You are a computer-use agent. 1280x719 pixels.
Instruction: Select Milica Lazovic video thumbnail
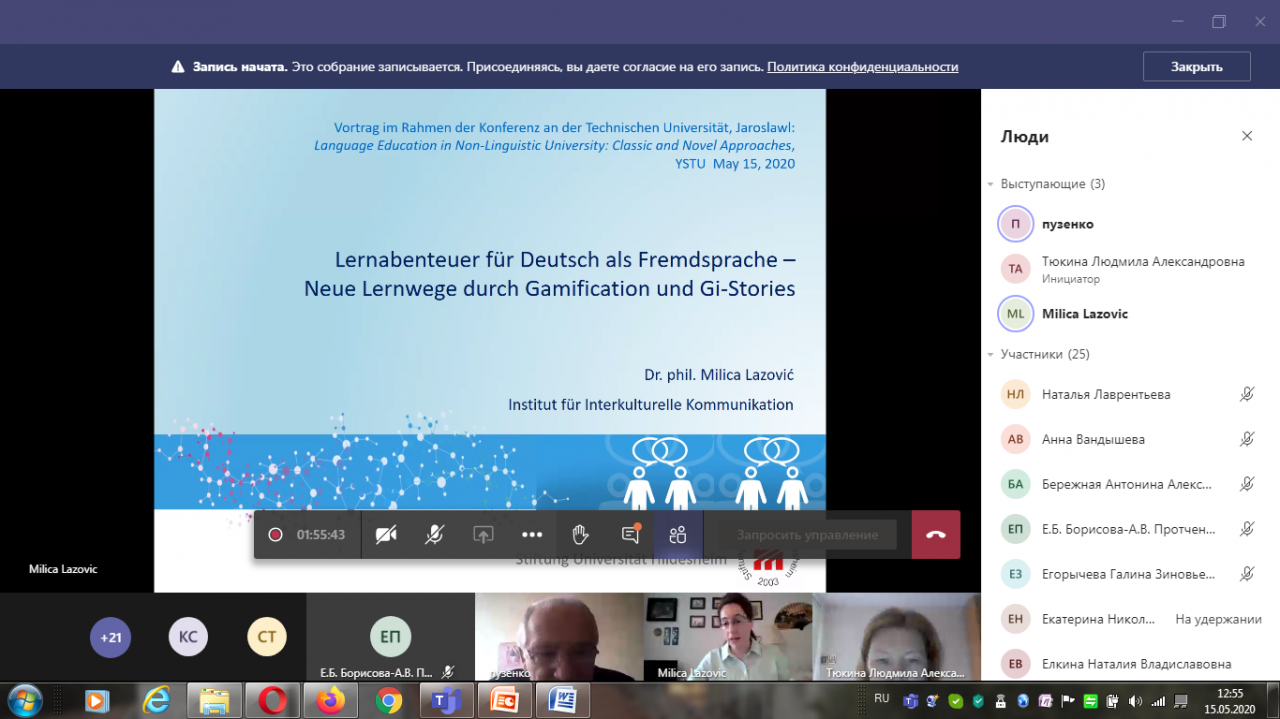coord(727,635)
